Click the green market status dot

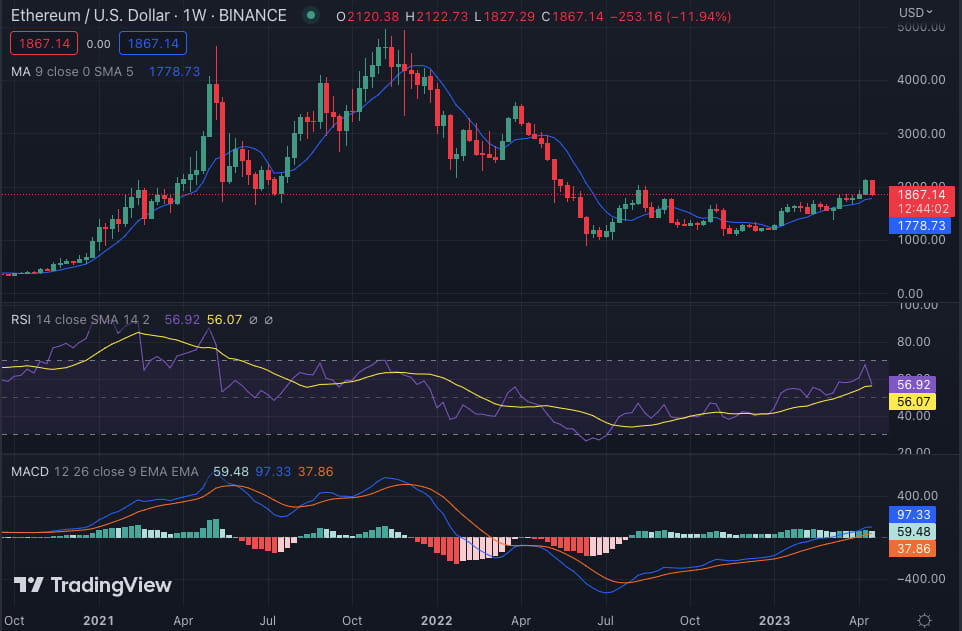click(x=311, y=15)
